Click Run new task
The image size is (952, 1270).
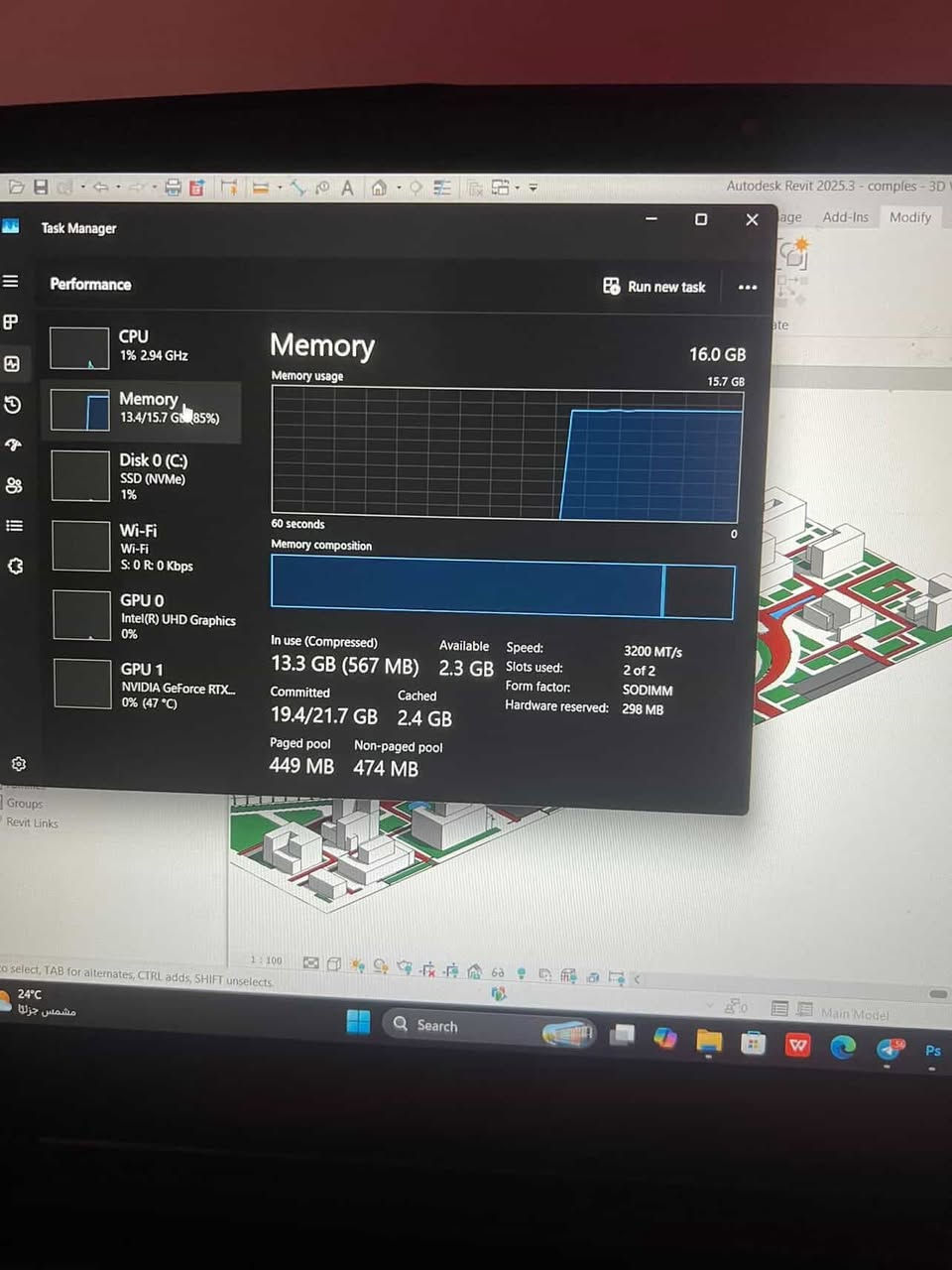coord(654,287)
